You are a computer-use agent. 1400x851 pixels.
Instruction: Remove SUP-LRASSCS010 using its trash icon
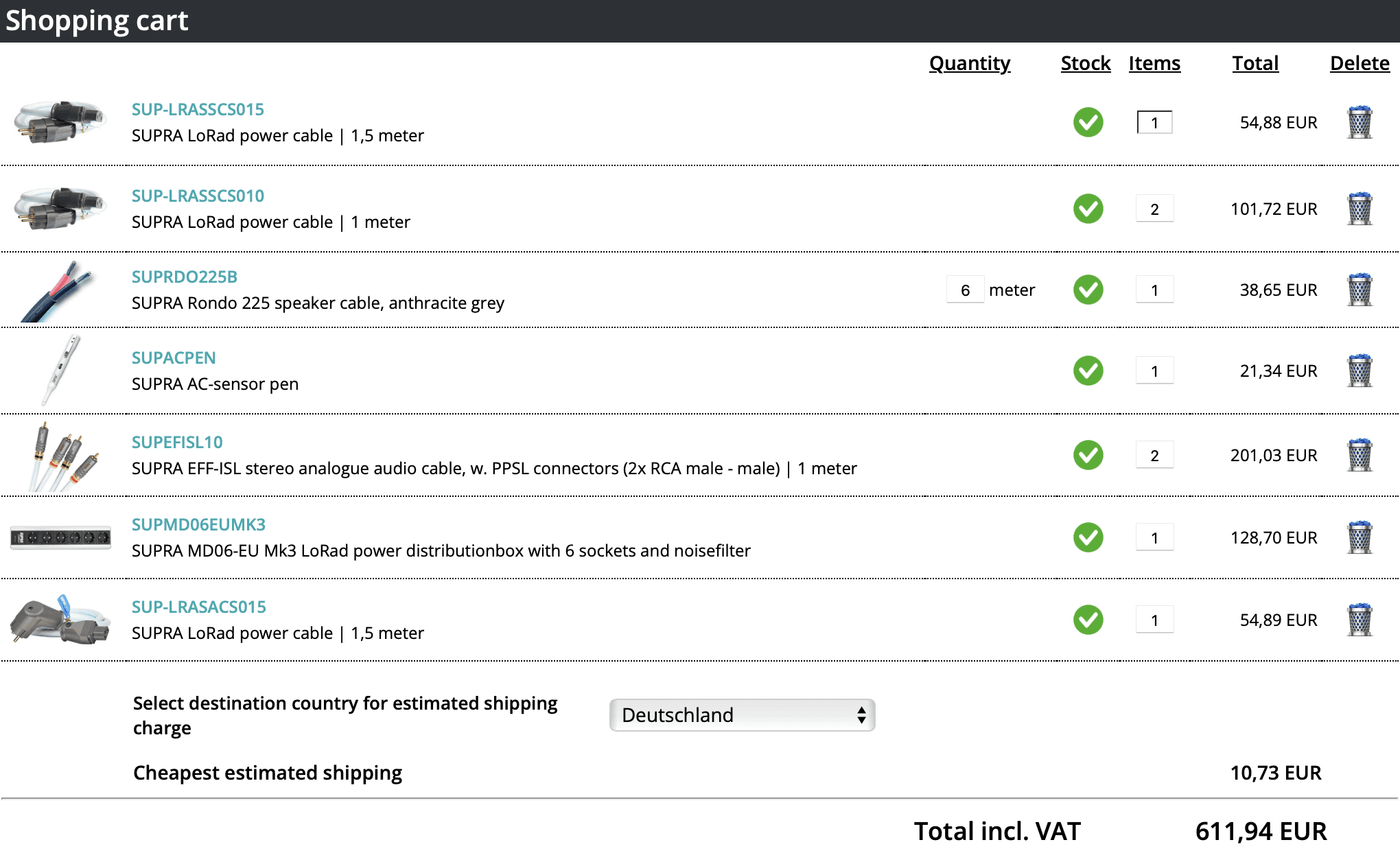tap(1360, 209)
